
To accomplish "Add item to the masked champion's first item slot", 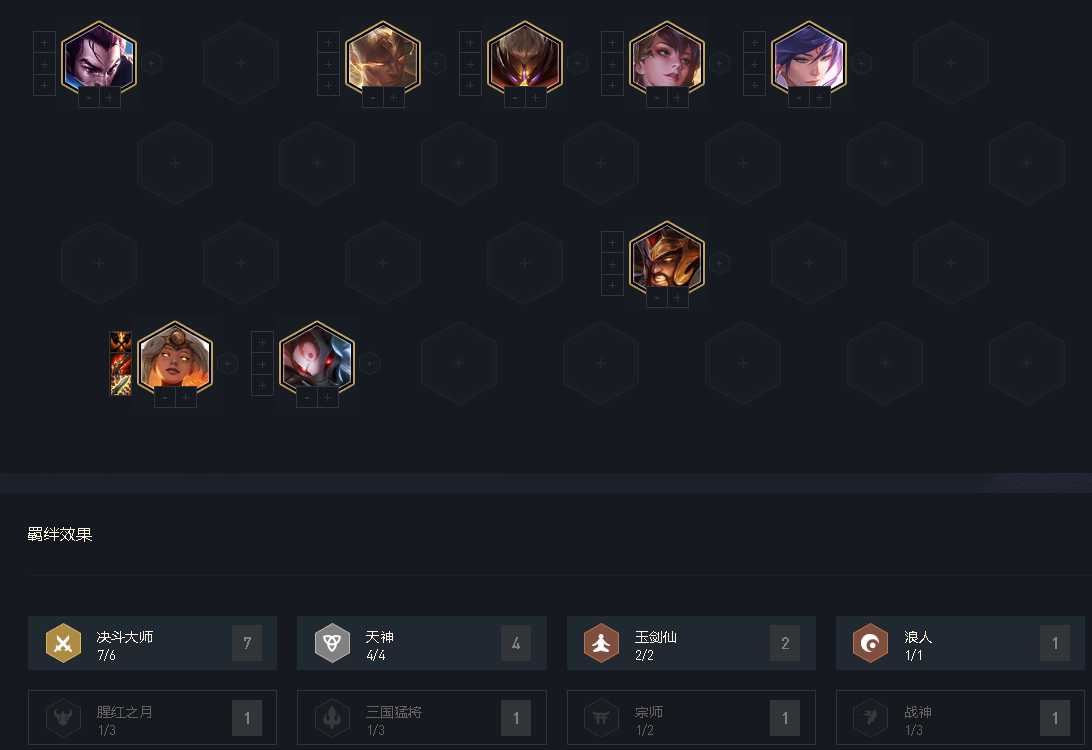I will (x=262, y=342).
